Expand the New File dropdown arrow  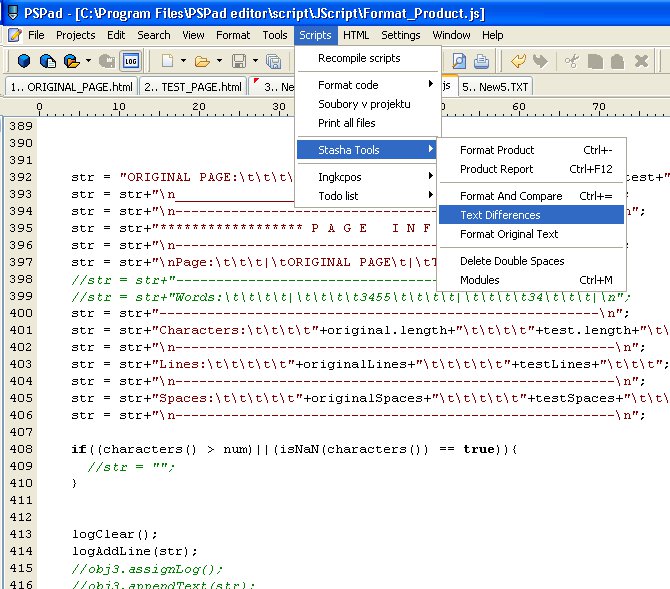pyautogui.click(x=183, y=61)
